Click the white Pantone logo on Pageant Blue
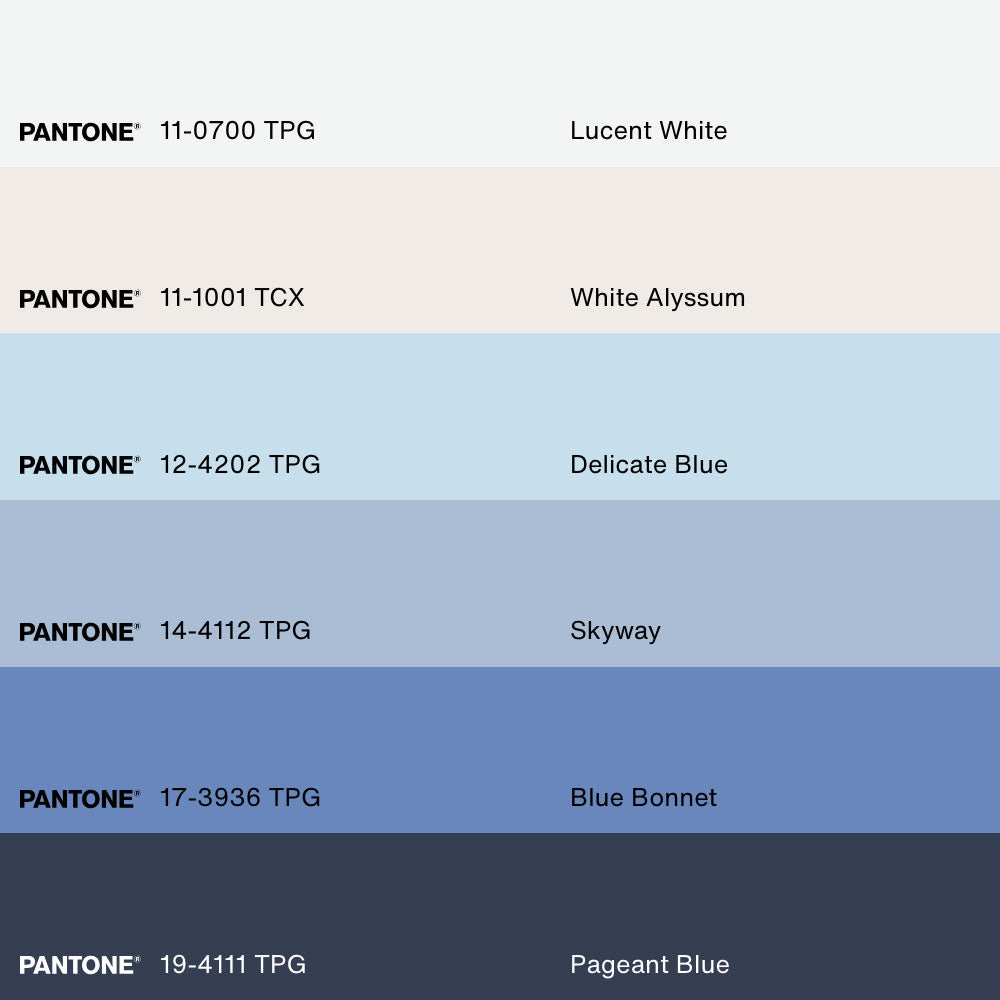Viewport: 1000px width, 1000px height. 79,965
